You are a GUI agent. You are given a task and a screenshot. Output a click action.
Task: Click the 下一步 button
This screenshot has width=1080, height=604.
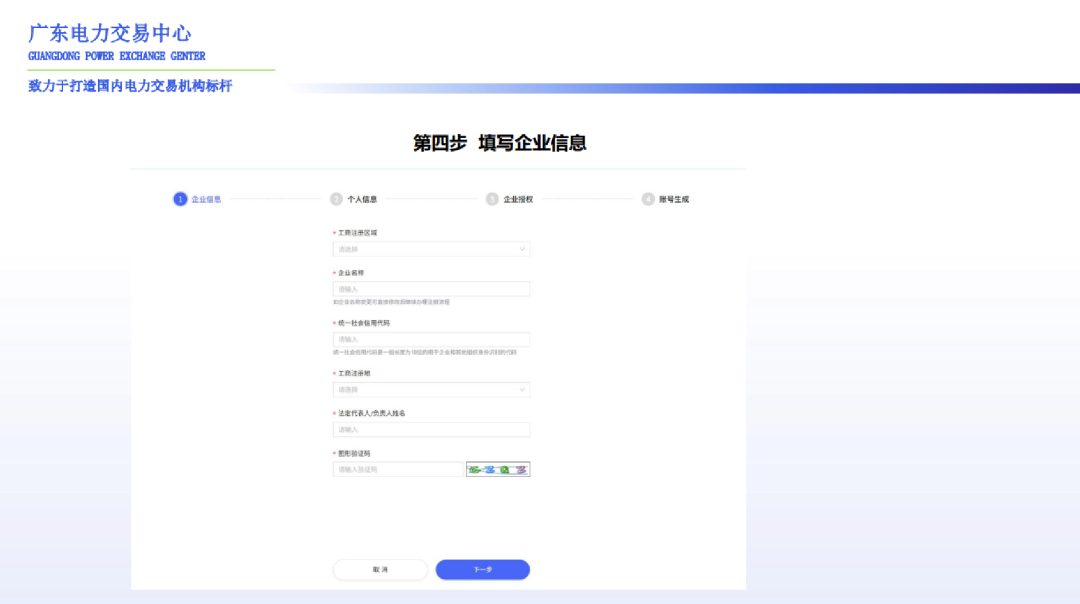pyautogui.click(x=483, y=569)
